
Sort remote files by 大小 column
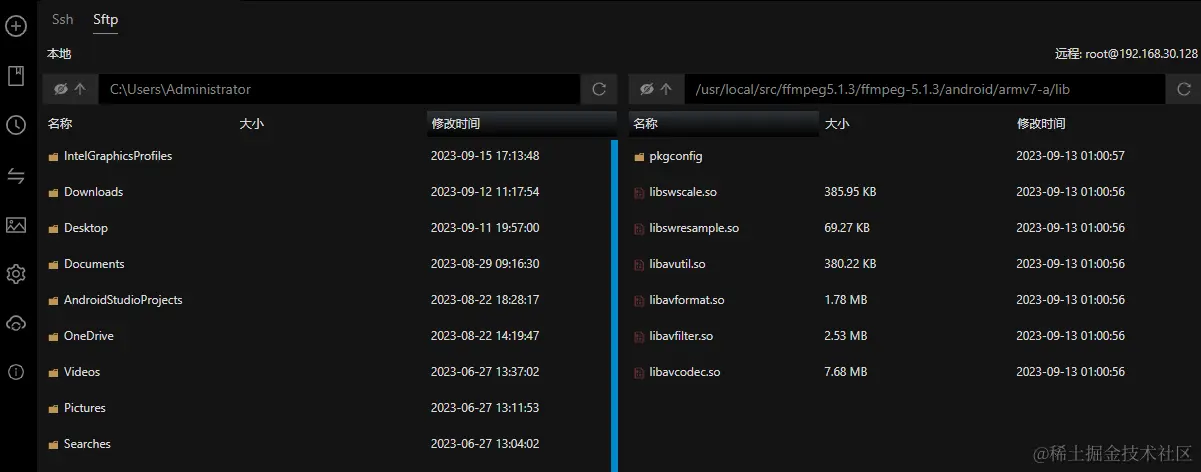pyautogui.click(x=837, y=124)
